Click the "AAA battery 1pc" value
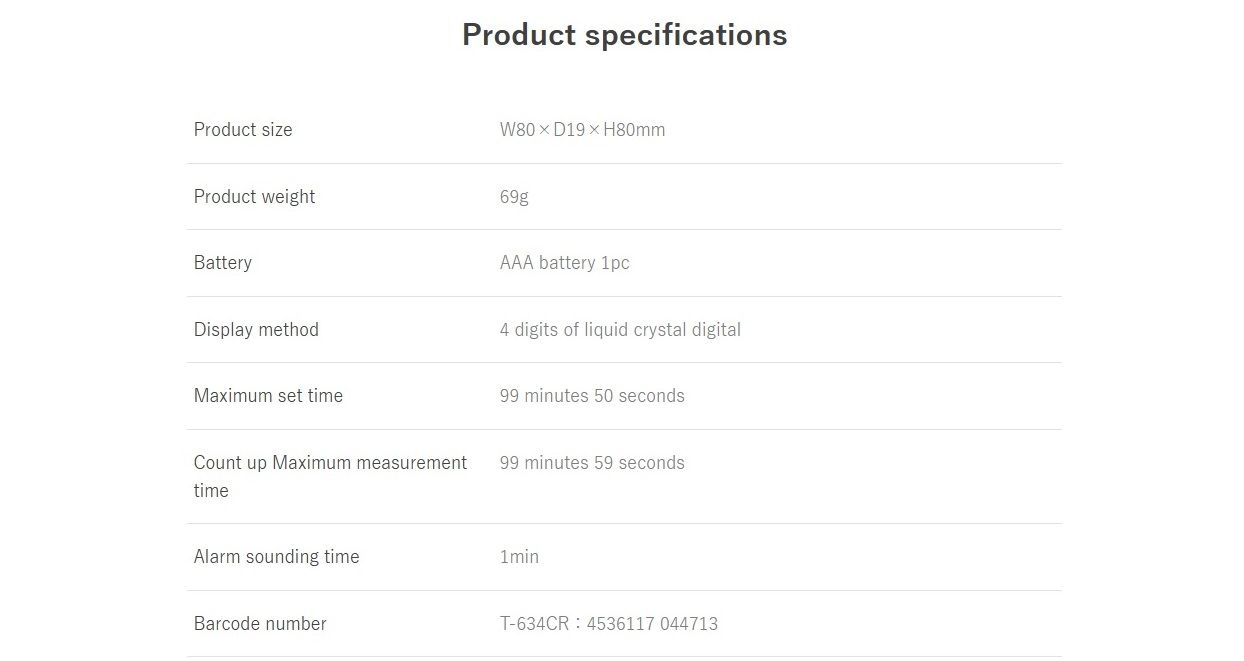1244x661 pixels. click(564, 263)
